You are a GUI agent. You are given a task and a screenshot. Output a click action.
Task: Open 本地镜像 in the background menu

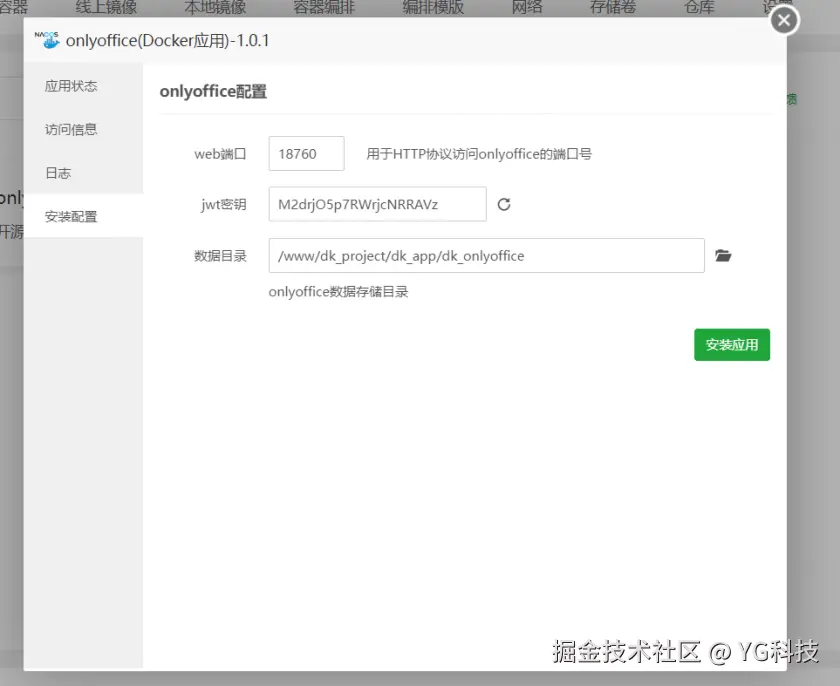tap(215, 7)
